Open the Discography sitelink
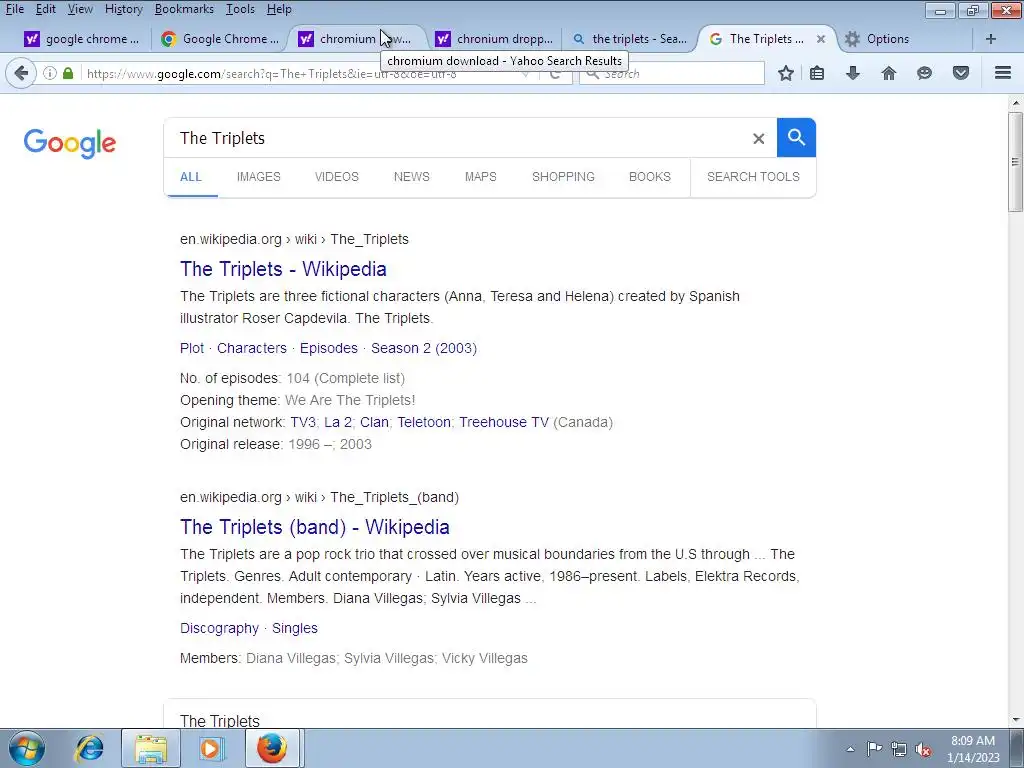Viewport: 1024px width, 768px height. coord(219,628)
